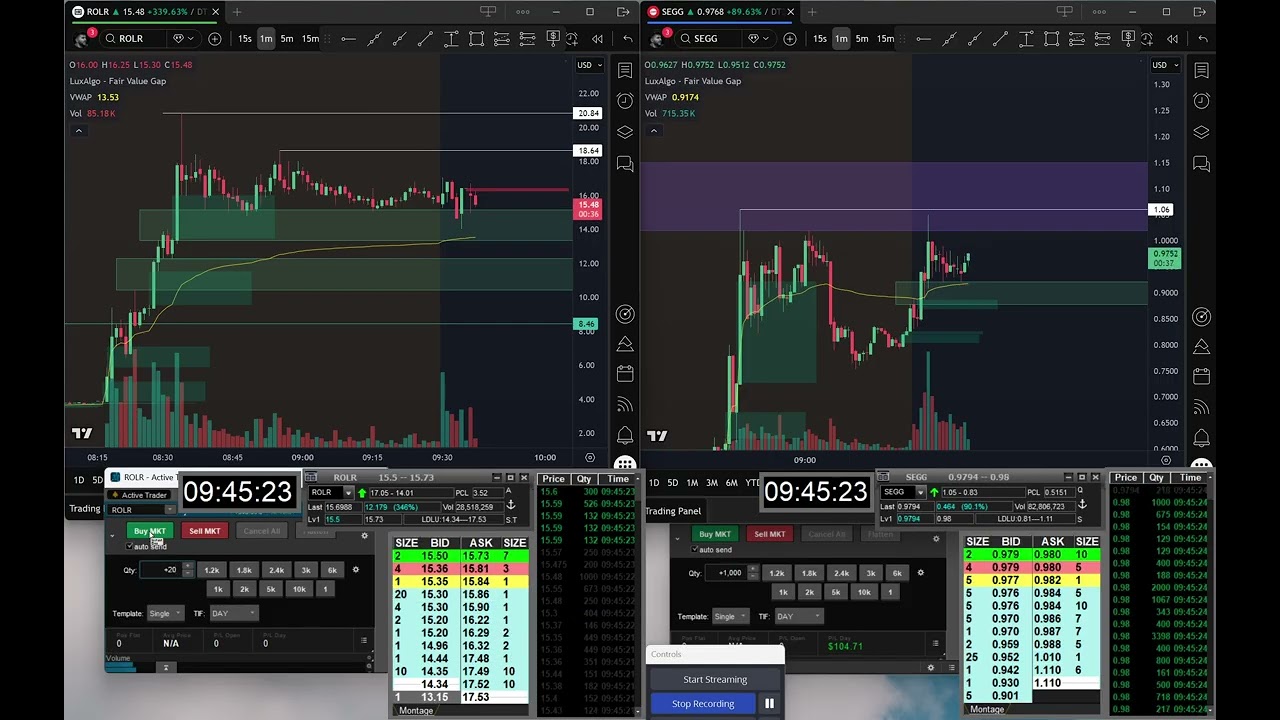Open the calendar icon in the SEGG right sidebar

coord(1201,376)
